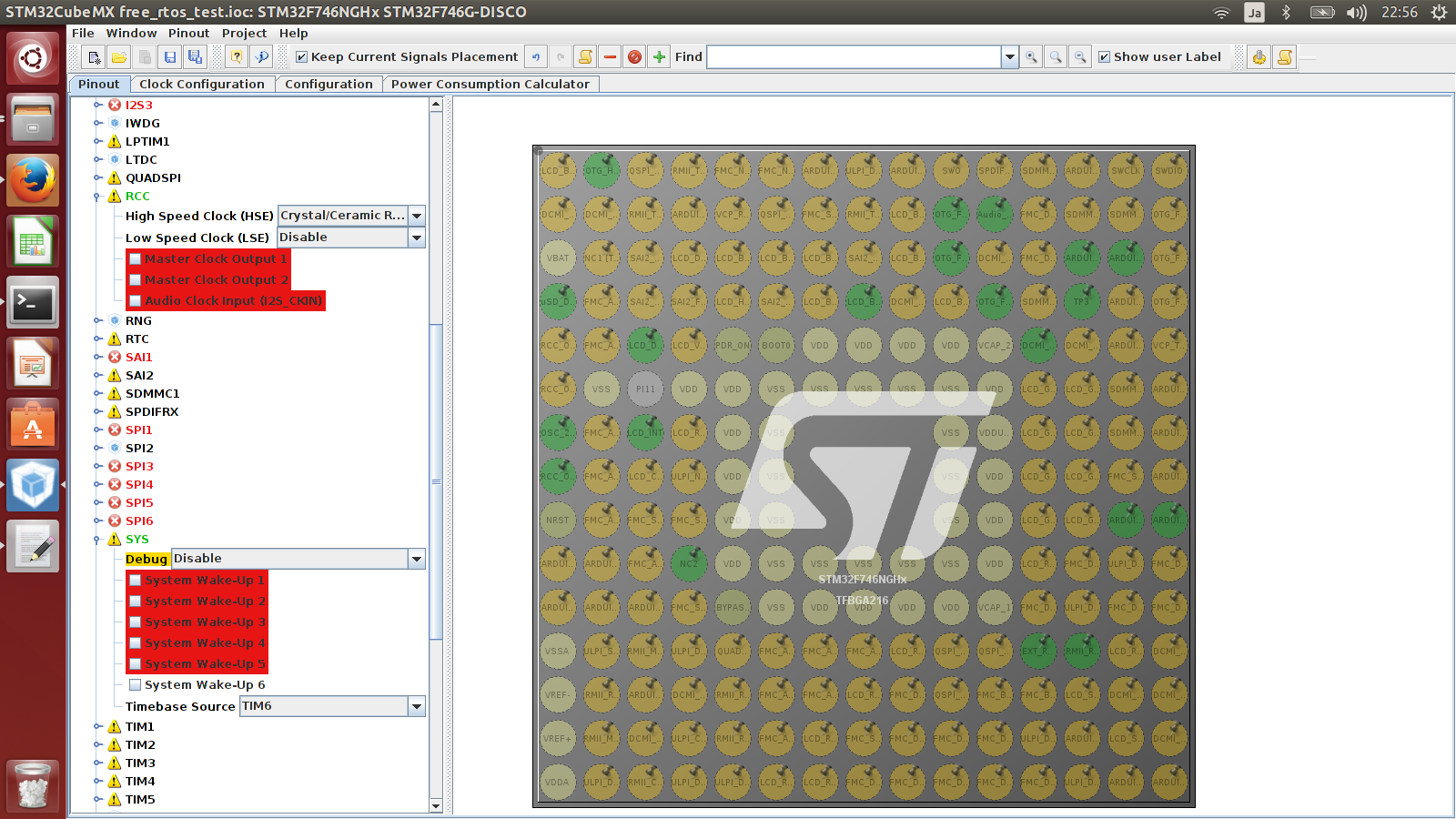This screenshot has height=819, width=1456.
Task: Expand the TIM1 tree node
Action: click(x=98, y=727)
